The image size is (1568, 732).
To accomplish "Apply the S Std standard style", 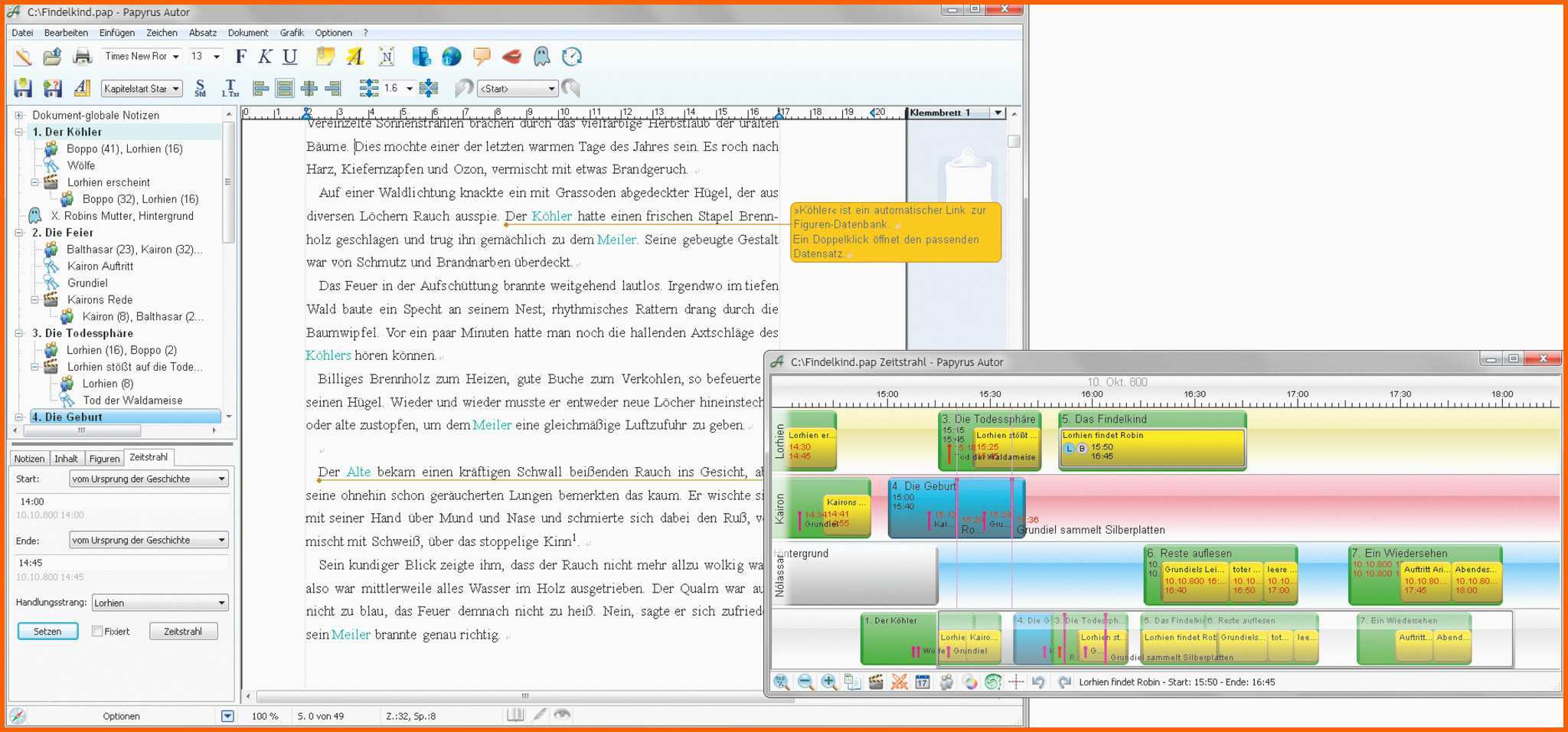I will click(x=201, y=88).
